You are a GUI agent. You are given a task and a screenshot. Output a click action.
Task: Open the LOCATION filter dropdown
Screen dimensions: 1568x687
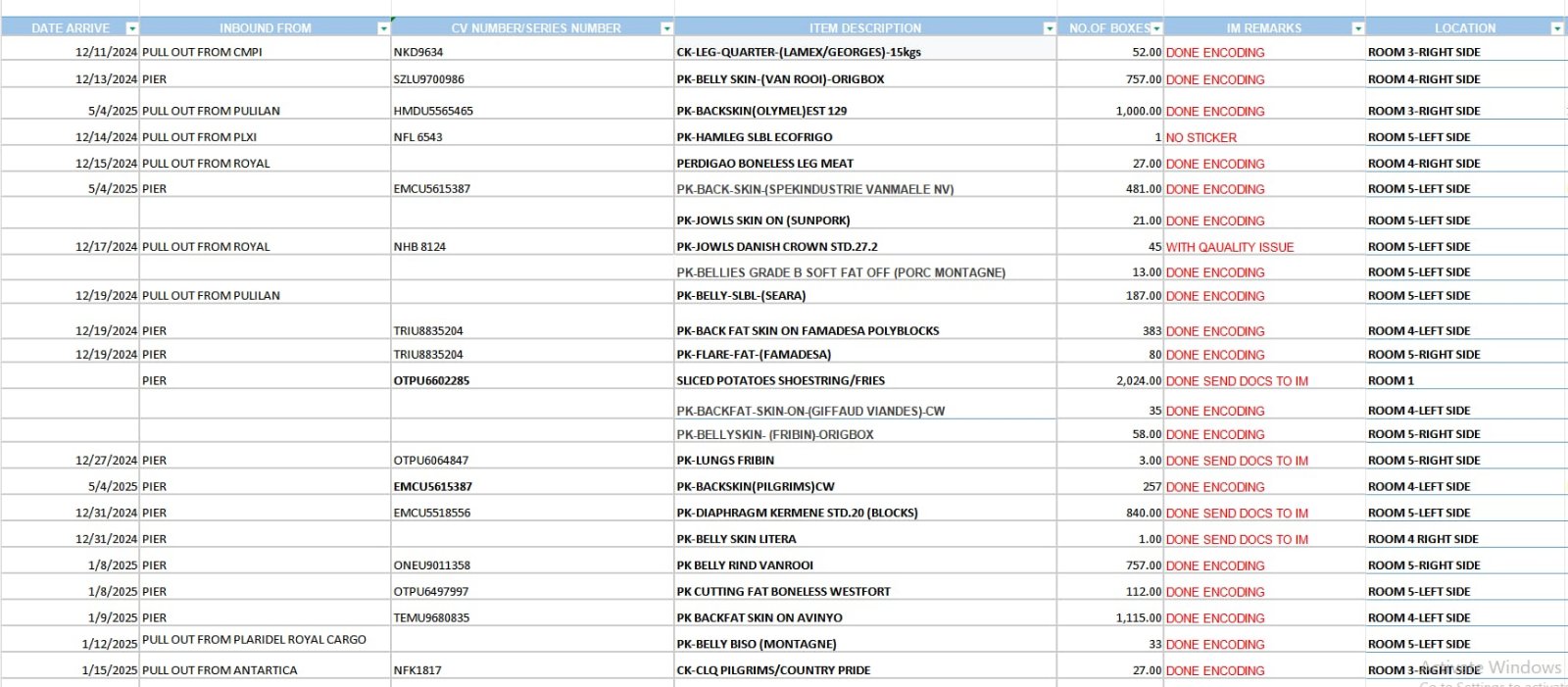coord(1556,28)
